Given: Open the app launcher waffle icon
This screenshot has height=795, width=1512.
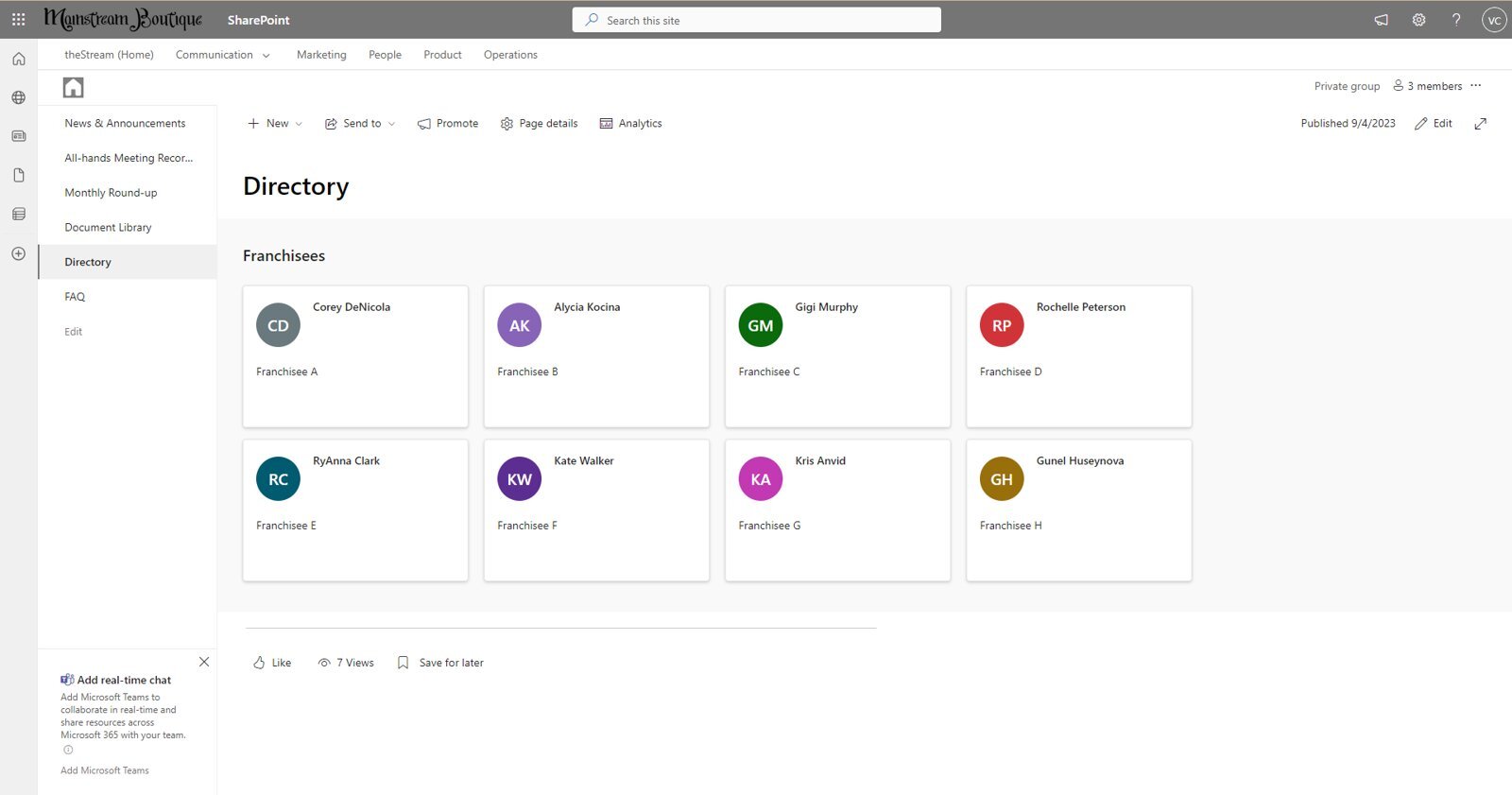Looking at the screenshot, I should (18, 19).
